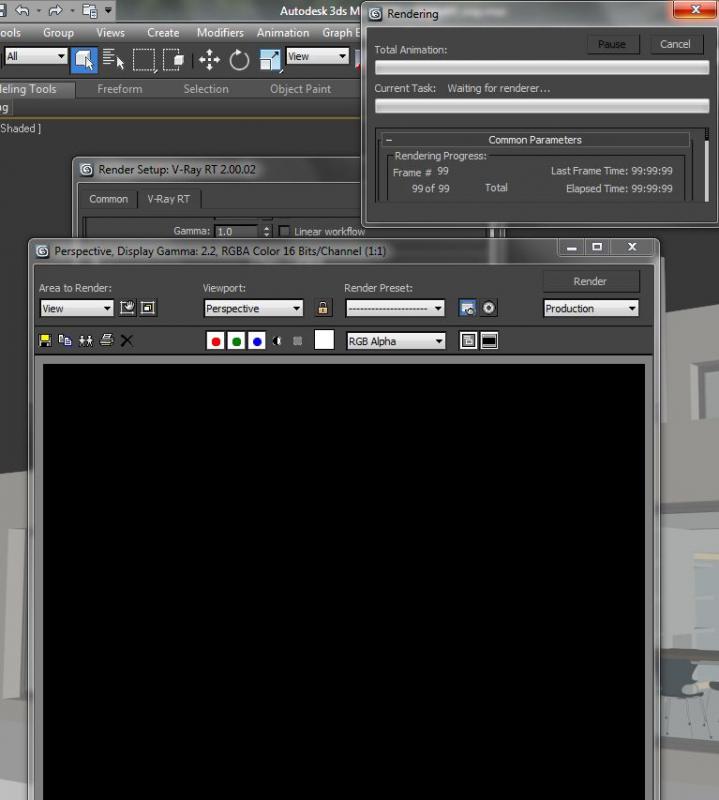Toggle the green channel display

236,341
